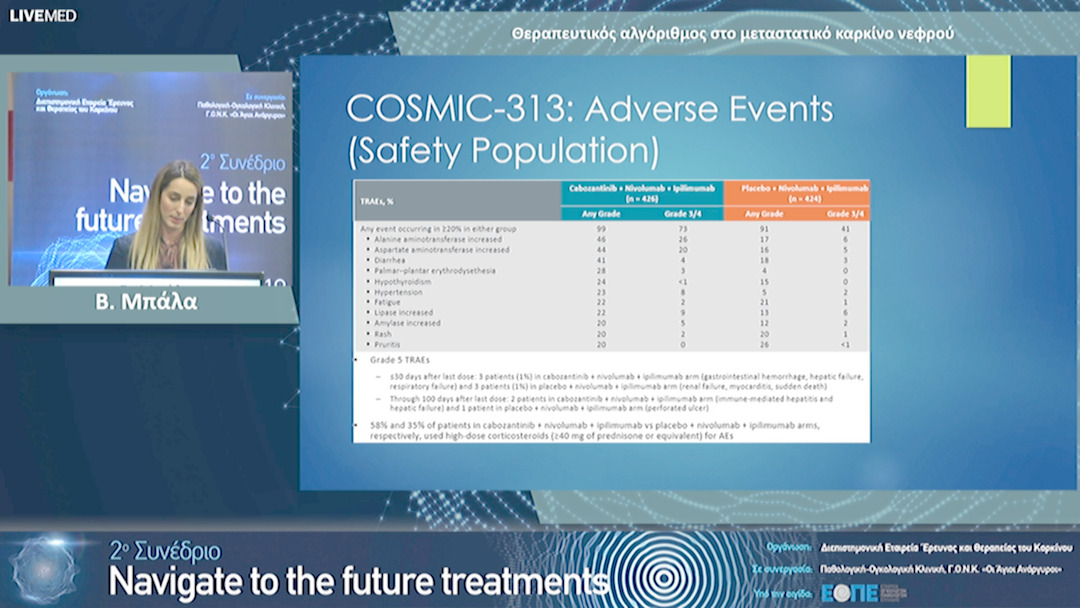Click the Navigate to the future treatments banner title

[x=358, y=581]
